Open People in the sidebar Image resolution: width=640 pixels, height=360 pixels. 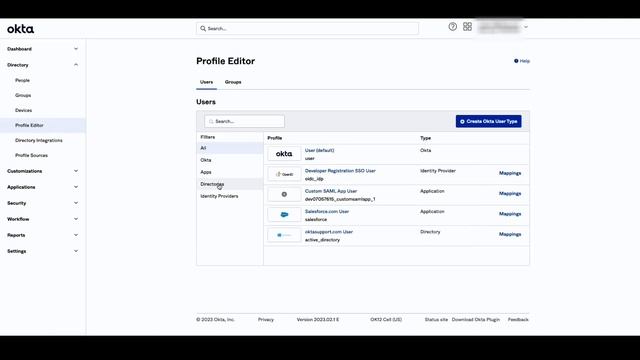[22, 80]
